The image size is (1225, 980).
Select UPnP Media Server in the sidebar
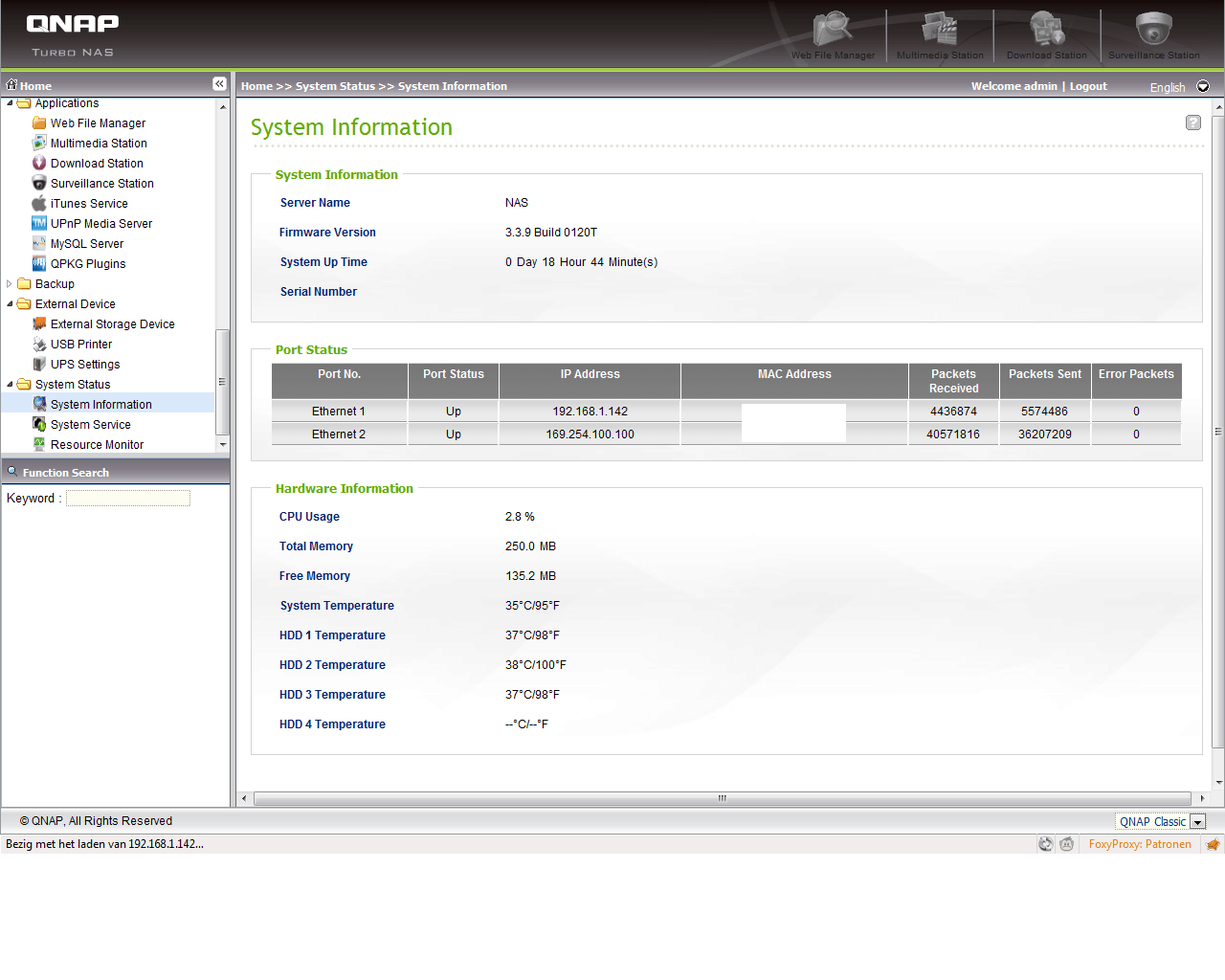pyautogui.click(x=101, y=223)
